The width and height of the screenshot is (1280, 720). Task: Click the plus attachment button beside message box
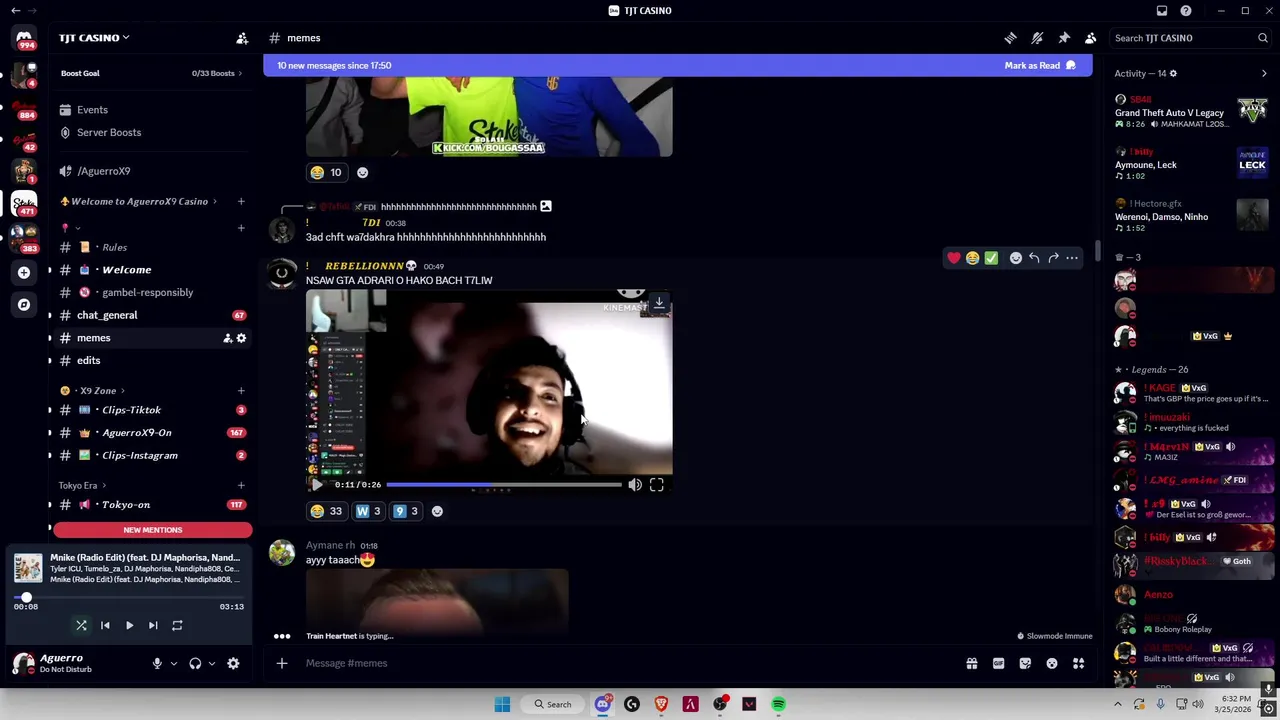tap(282, 663)
